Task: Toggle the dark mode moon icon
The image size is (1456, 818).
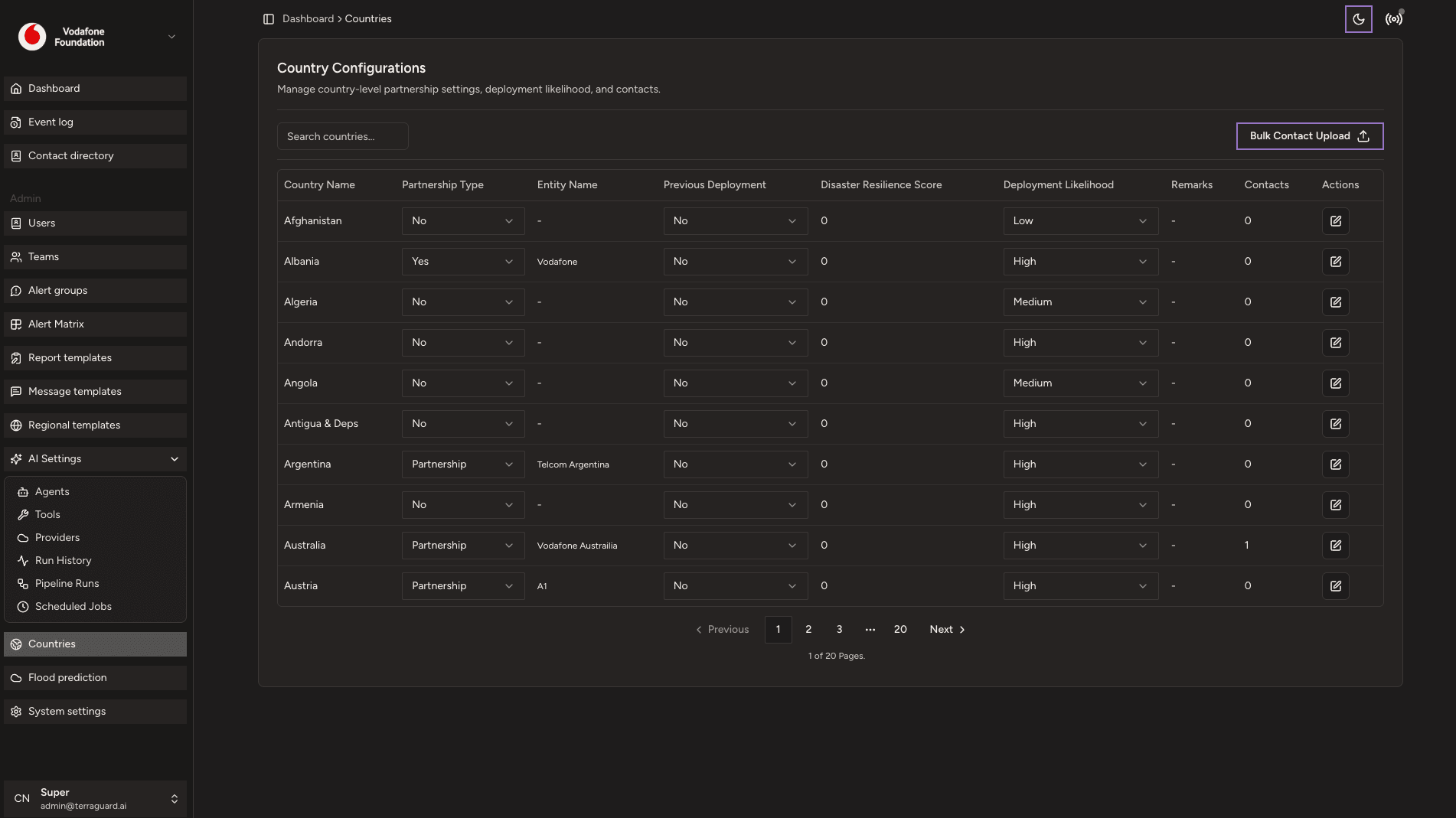Action: pyautogui.click(x=1358, y=19)
